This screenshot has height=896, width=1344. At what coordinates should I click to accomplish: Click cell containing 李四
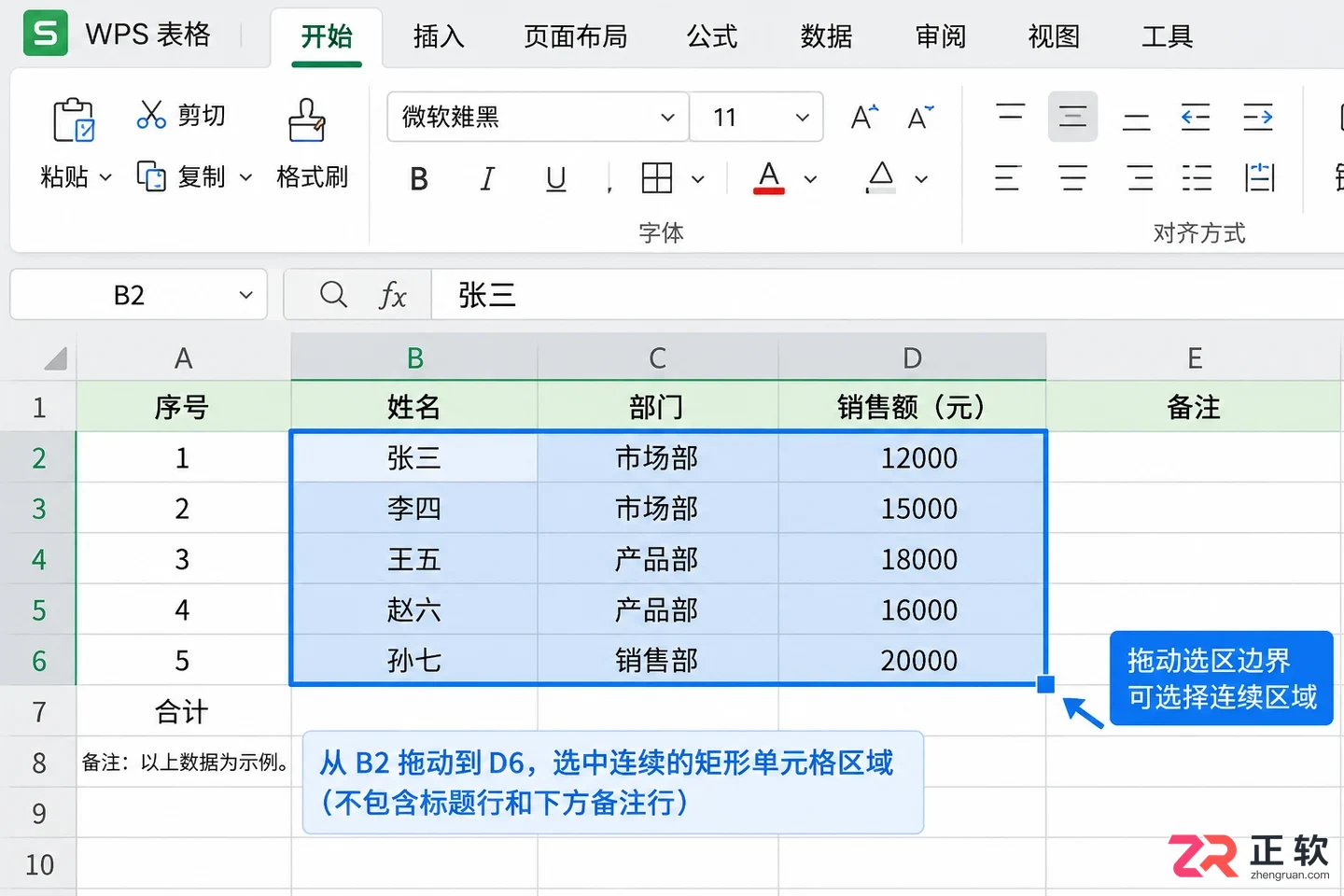414,508
